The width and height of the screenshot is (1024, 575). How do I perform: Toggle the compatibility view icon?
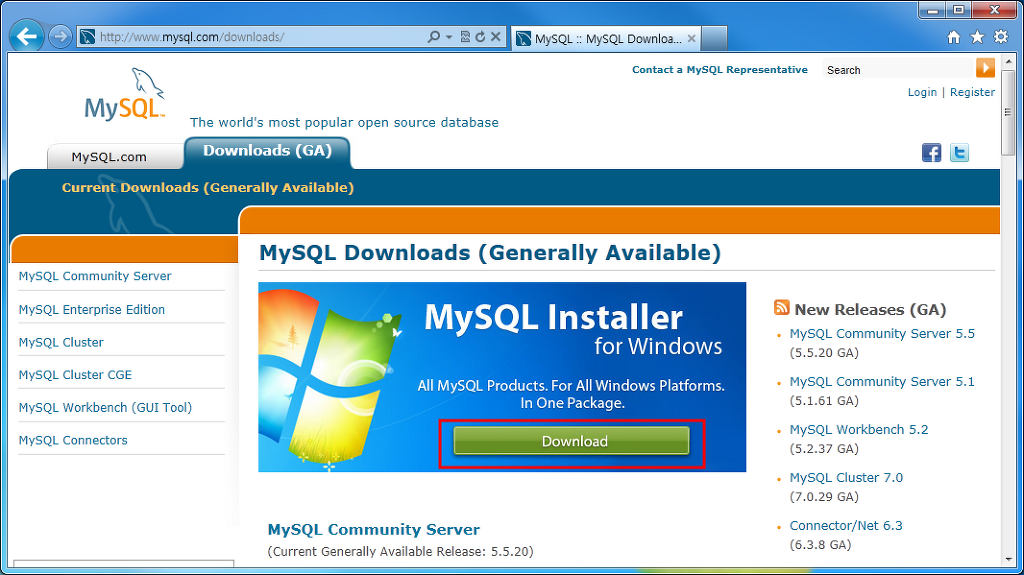pos(465,37)
